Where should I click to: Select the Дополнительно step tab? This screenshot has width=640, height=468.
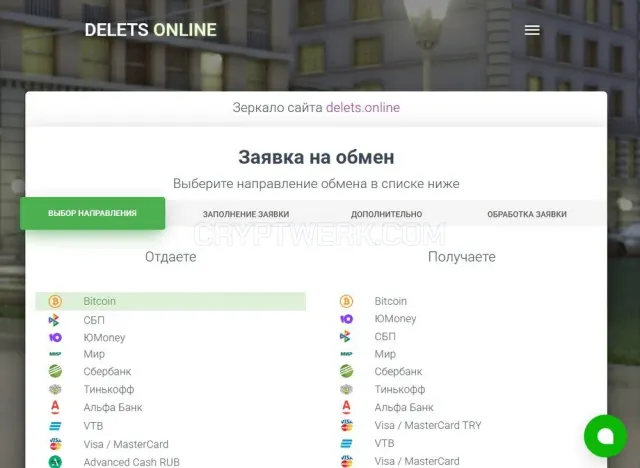387,214
